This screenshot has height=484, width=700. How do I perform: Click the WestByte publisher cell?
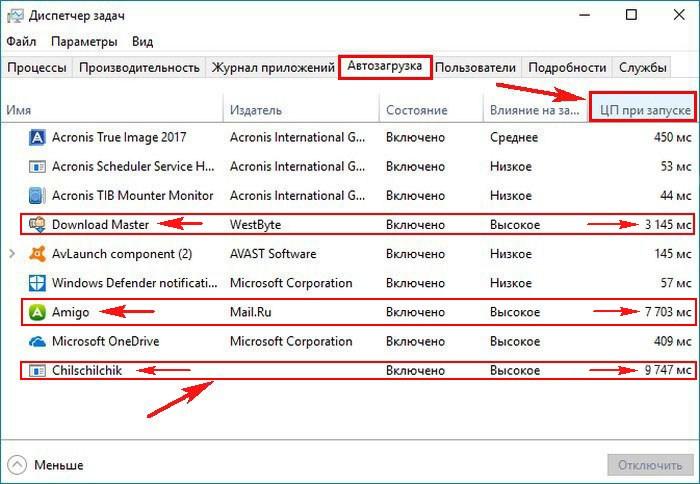[x=255, y=225]
